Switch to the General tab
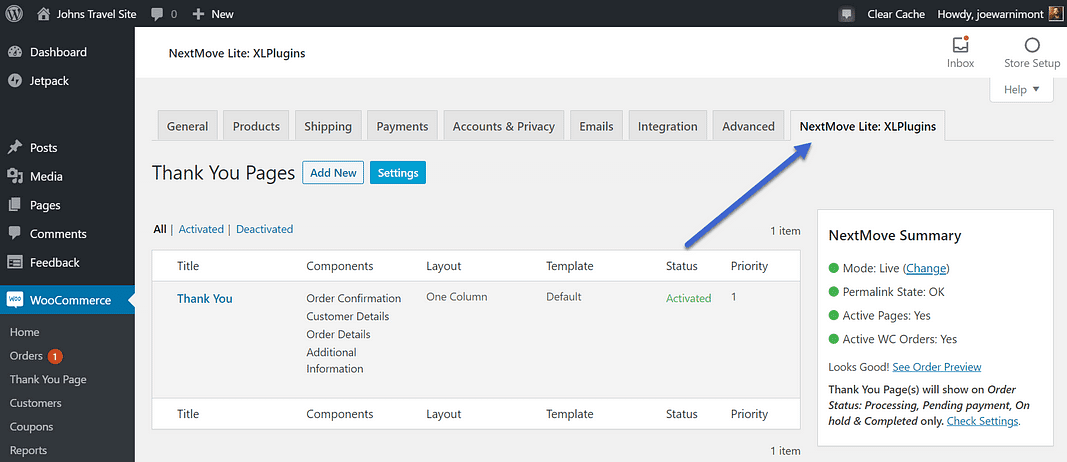1067x462 pixels. [x=187, y=126]
